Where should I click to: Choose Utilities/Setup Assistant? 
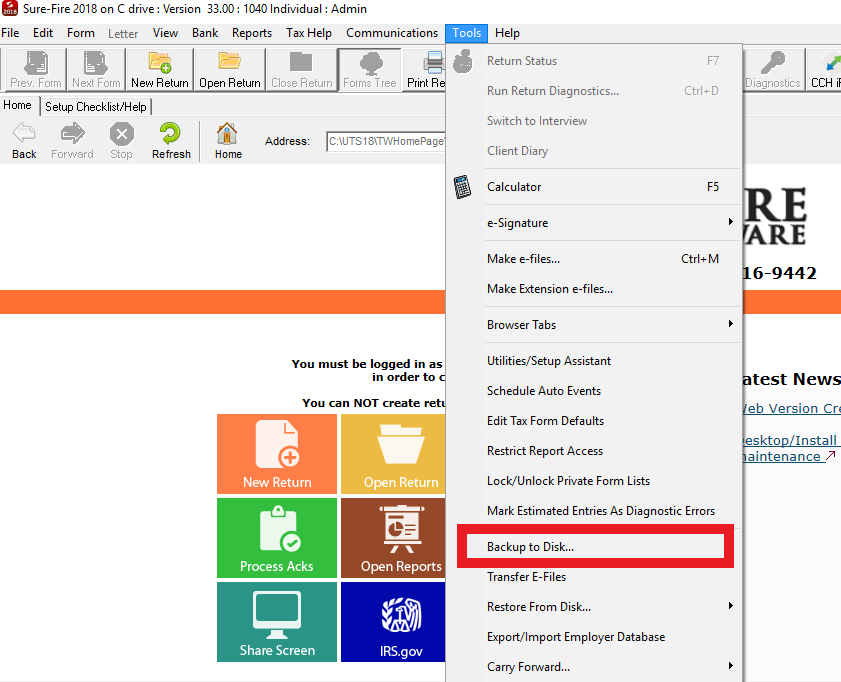595,361
